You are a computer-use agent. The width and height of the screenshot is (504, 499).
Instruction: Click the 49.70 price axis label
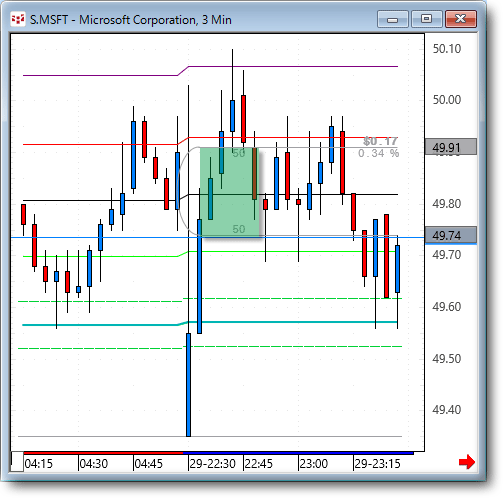[447, 255]
